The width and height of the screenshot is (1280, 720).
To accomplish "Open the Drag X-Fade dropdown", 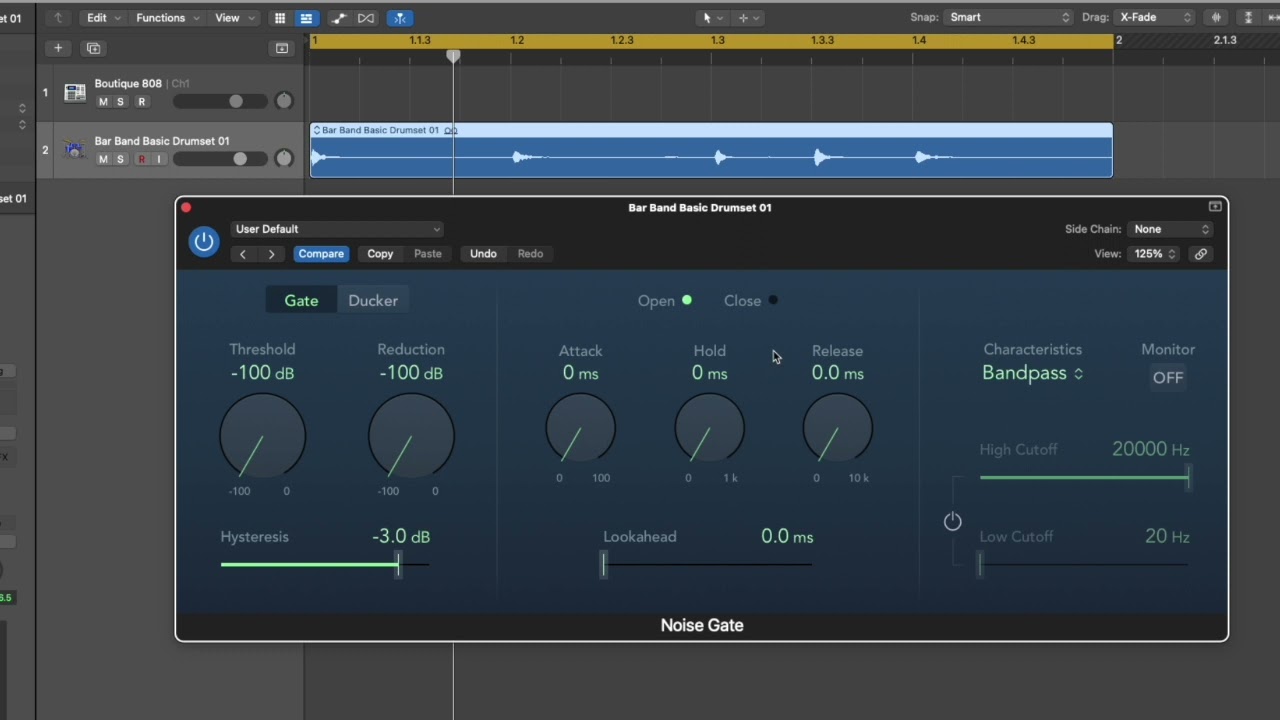I will click(1154, 17).
